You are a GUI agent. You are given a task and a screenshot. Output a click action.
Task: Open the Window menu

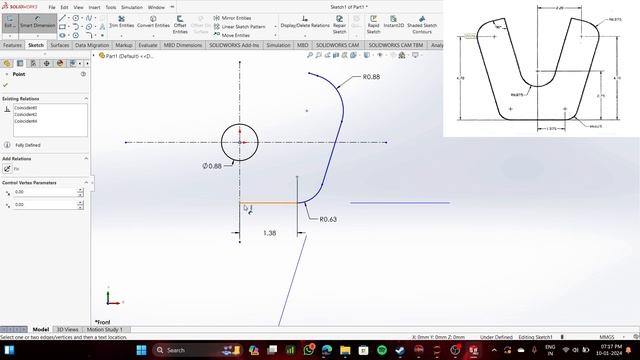pos(156,7)
